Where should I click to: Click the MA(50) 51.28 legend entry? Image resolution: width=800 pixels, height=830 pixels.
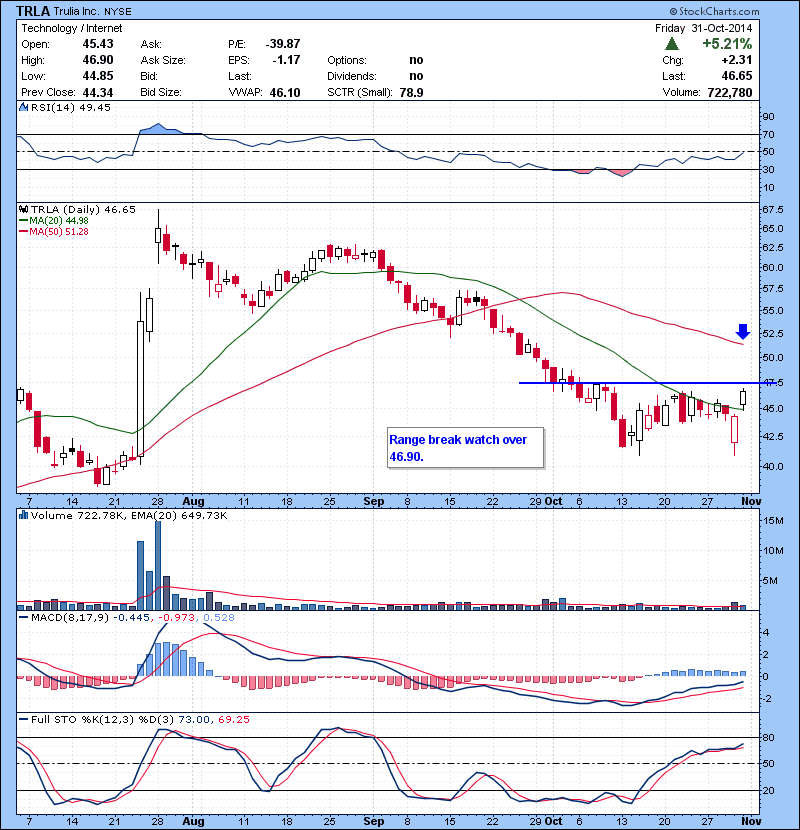click(x=53, y=232)
